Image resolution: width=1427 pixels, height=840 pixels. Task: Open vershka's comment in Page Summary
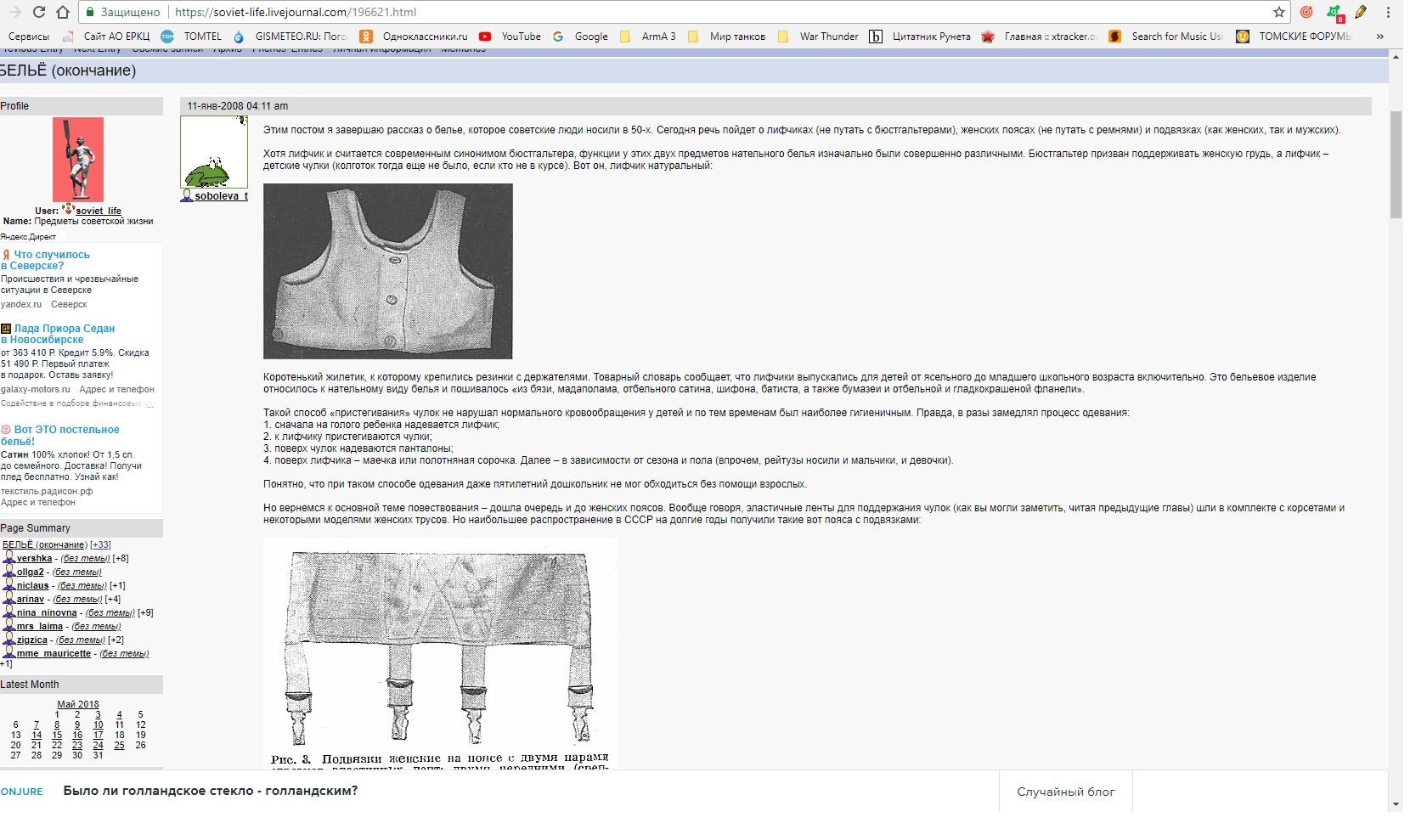[x=34, y=559]
